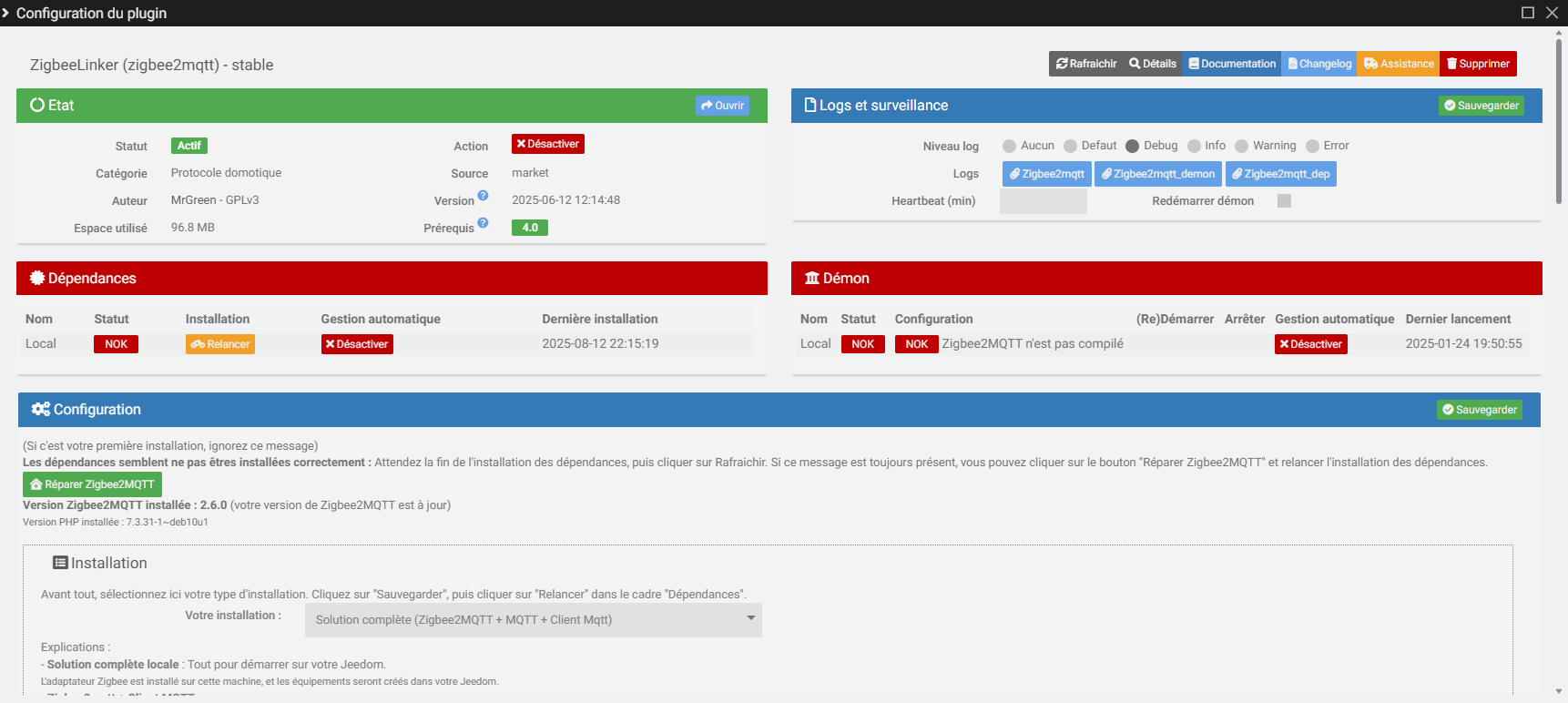Select the Debug log level
The width and height of the screenshot is (1568, 703).
[x=1132, y=147]
